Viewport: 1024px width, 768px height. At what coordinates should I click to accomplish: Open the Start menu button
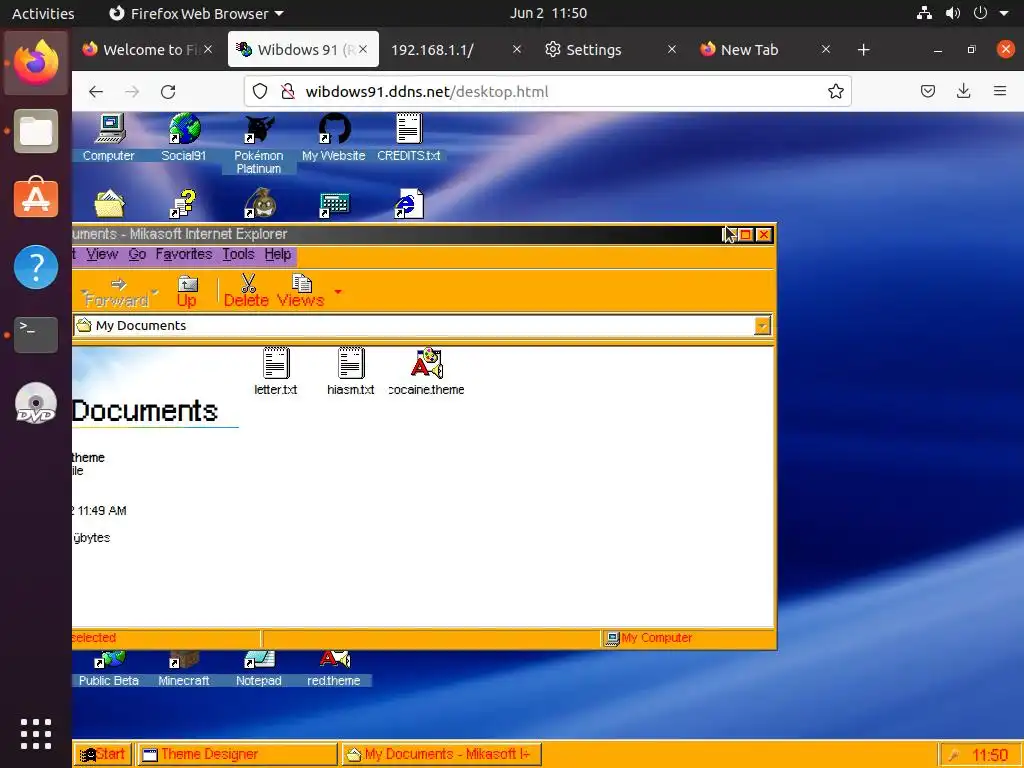point(103,754)
